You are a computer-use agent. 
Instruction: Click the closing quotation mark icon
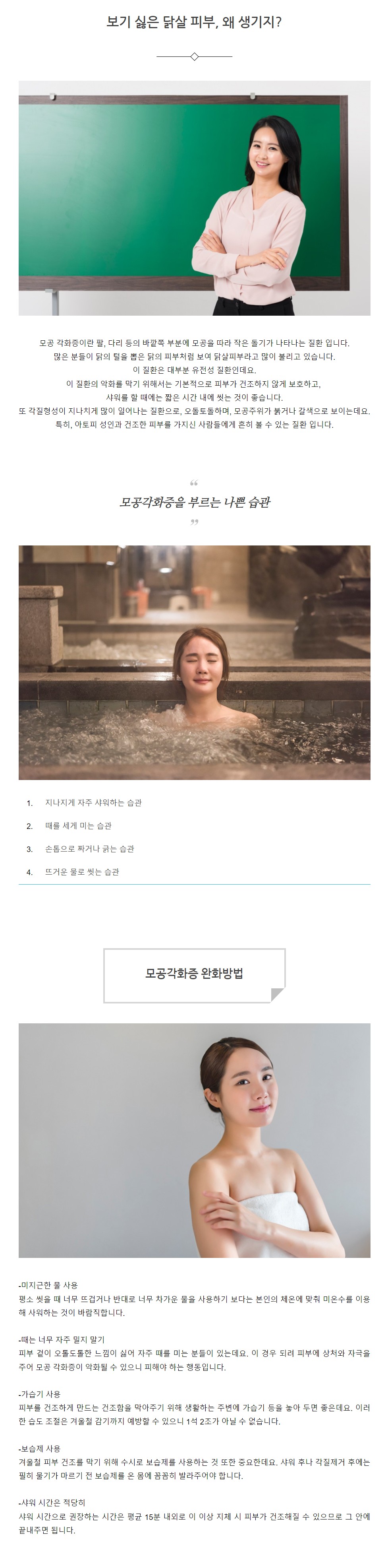[x=194, y=522]
